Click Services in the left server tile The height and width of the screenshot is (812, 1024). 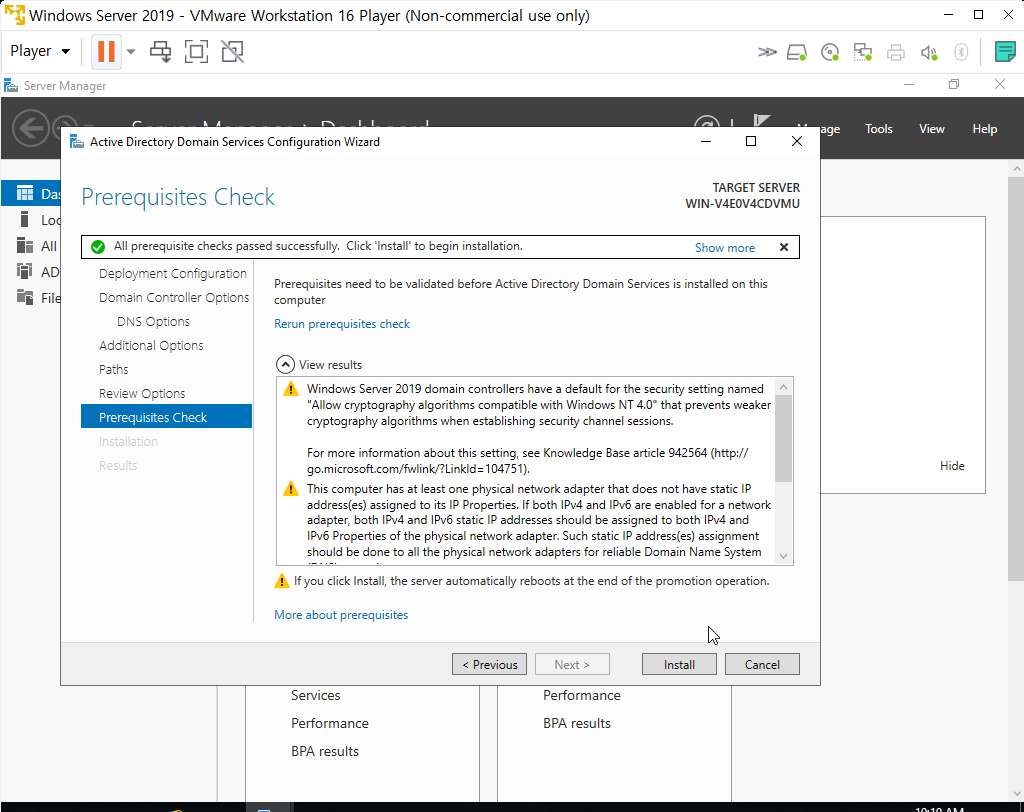315,695
